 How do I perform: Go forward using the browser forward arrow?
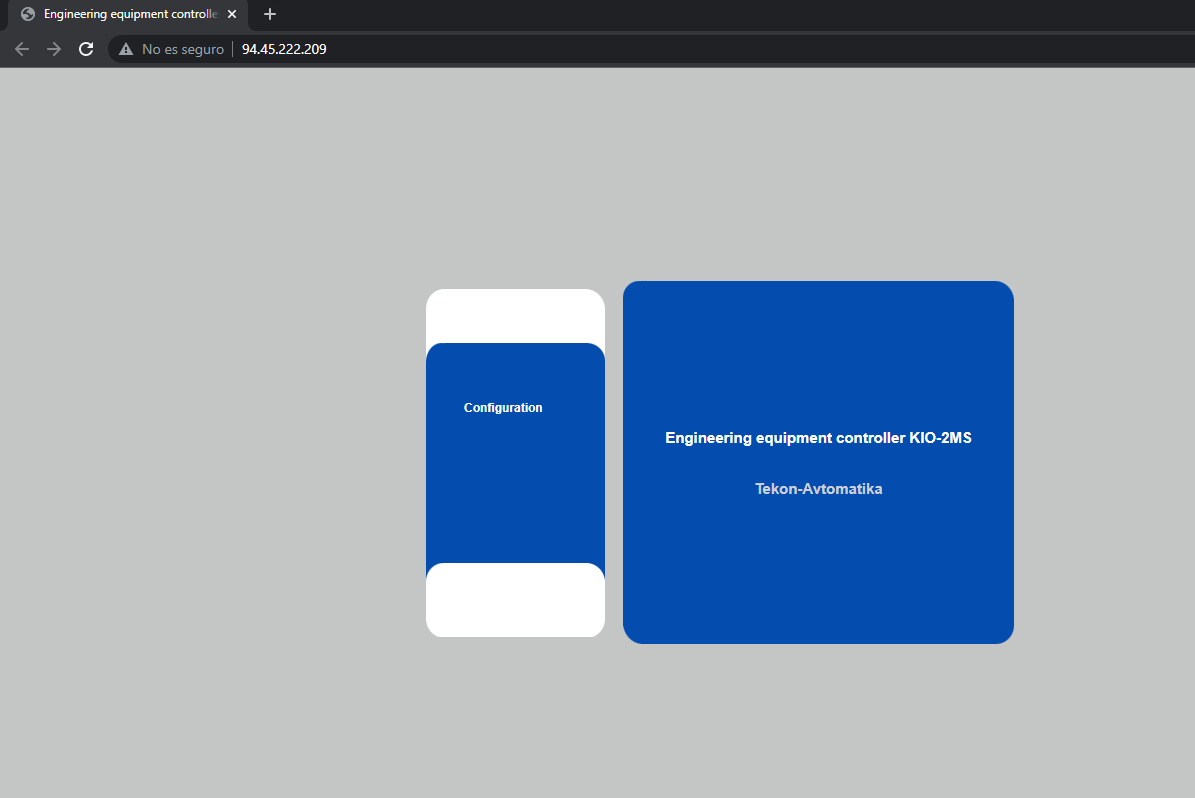54,49
